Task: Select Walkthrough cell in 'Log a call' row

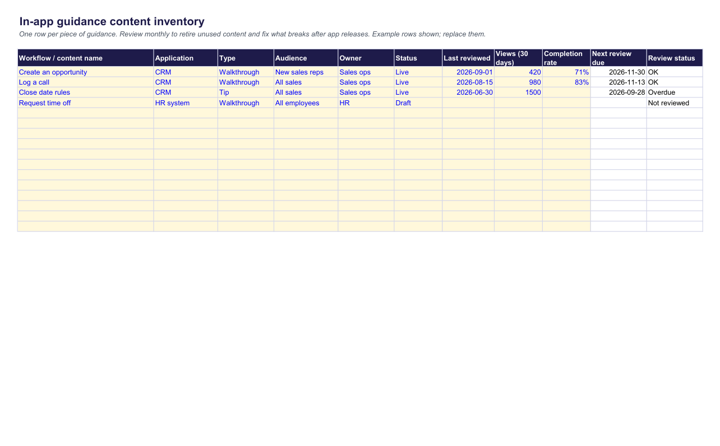Action: click(x=246, y=82)
